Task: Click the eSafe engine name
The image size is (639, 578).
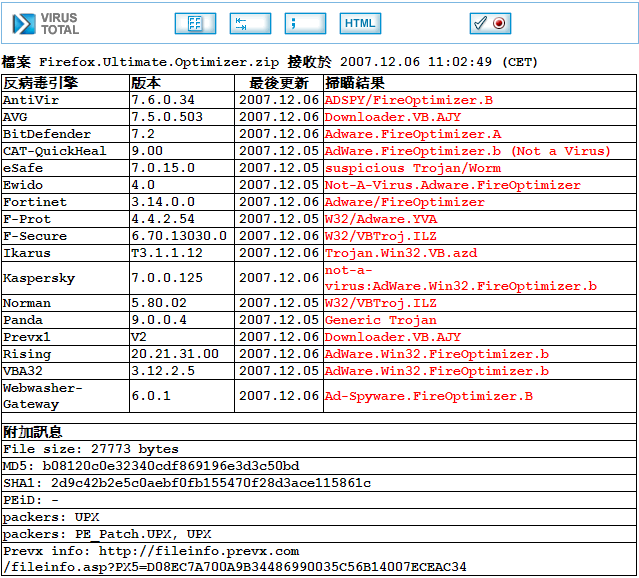Action: pos(23,168)
